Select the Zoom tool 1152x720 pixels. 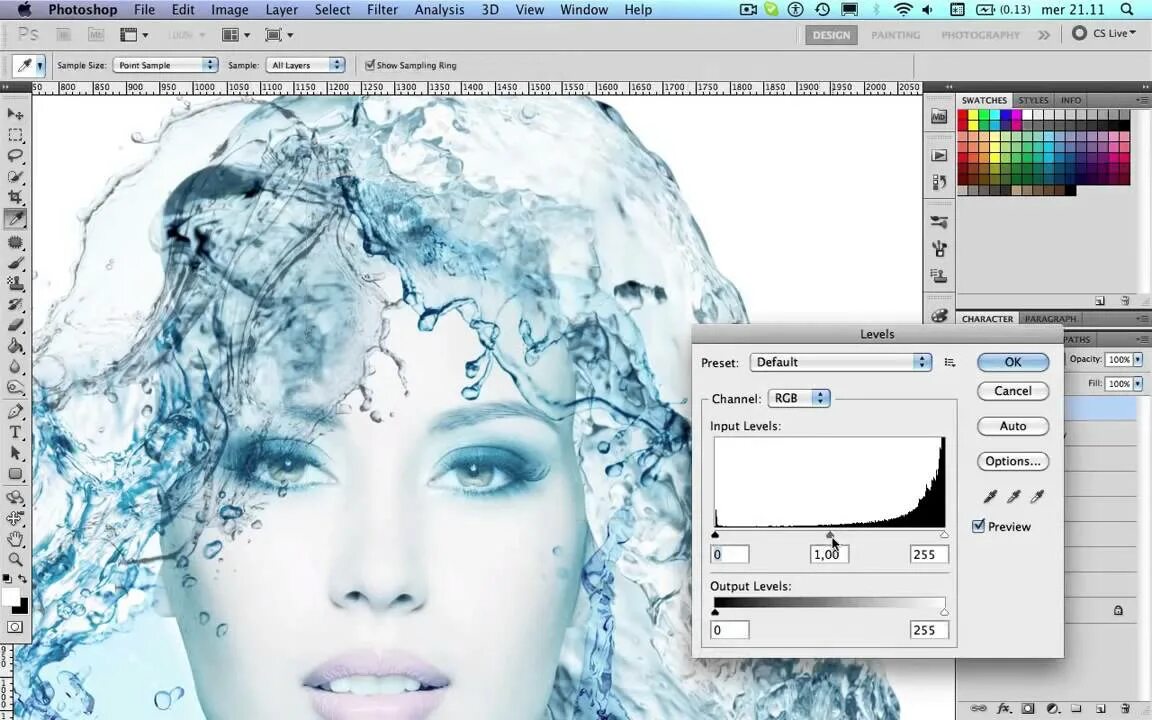15,559
